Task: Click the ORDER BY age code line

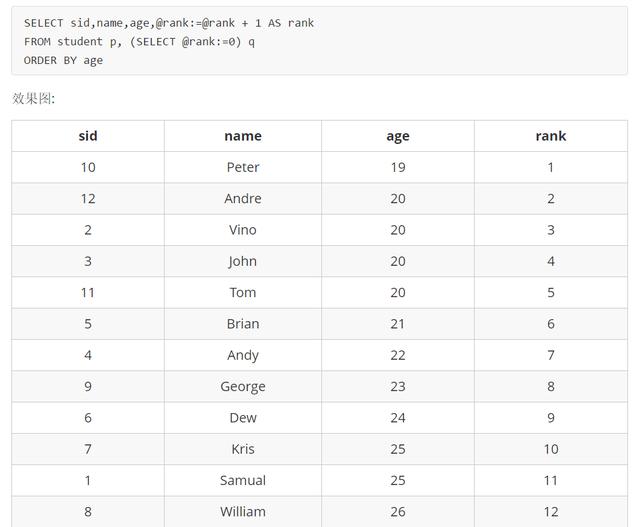Action: click(63, 60)
